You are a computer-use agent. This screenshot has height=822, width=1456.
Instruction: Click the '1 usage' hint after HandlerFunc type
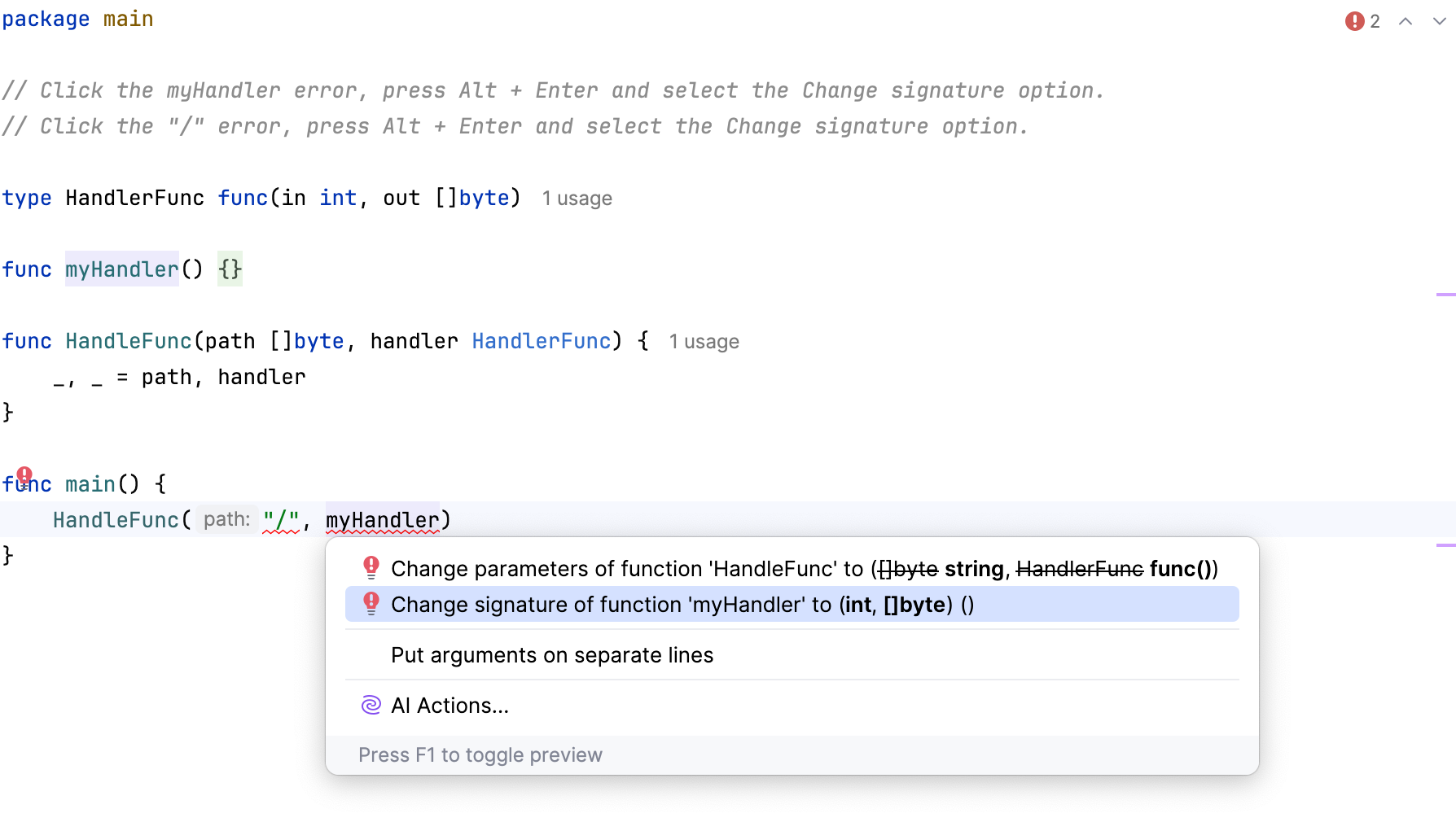point(577,199)
